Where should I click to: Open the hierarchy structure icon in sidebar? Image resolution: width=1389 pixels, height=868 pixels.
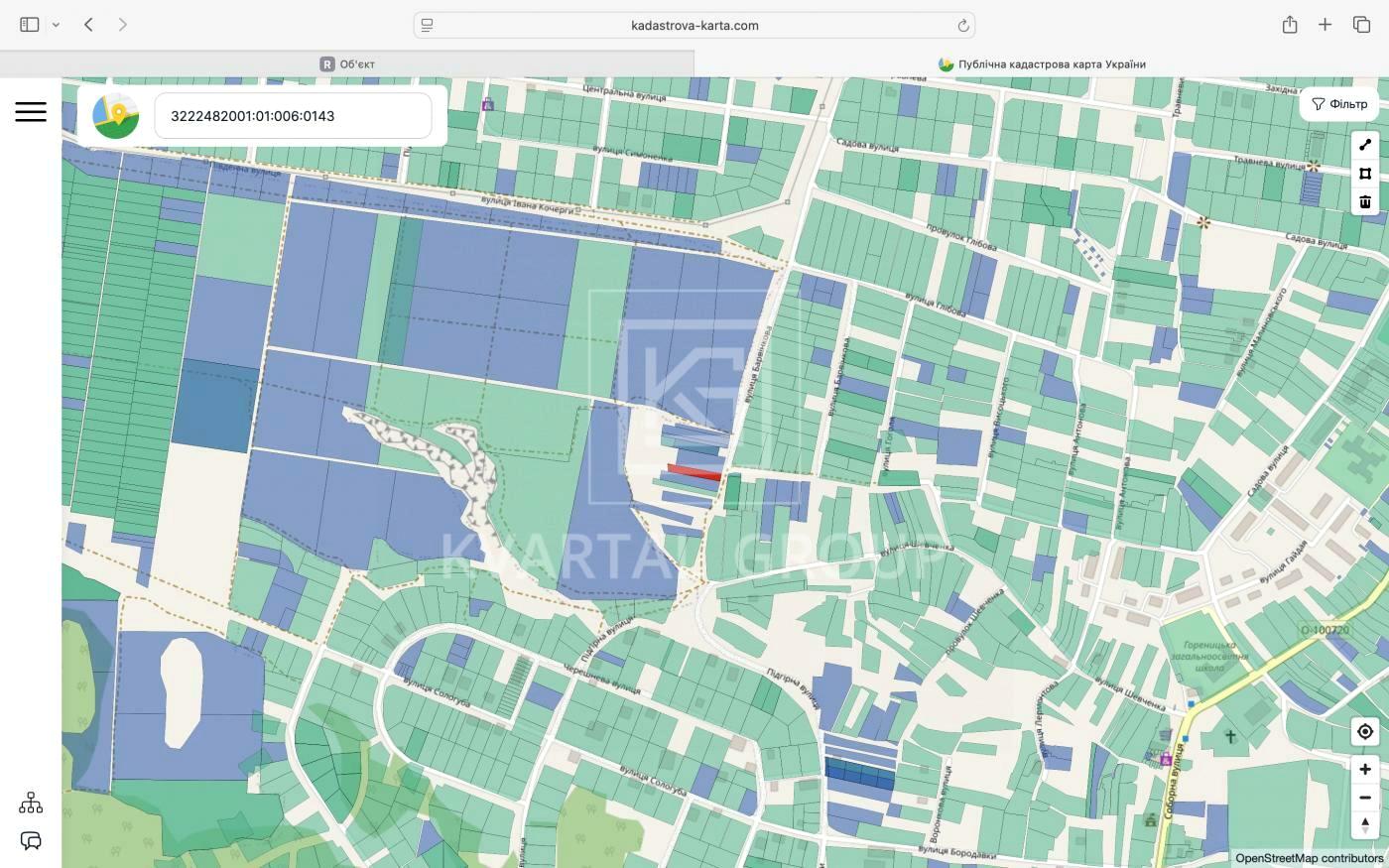click(x=31, y=803)
